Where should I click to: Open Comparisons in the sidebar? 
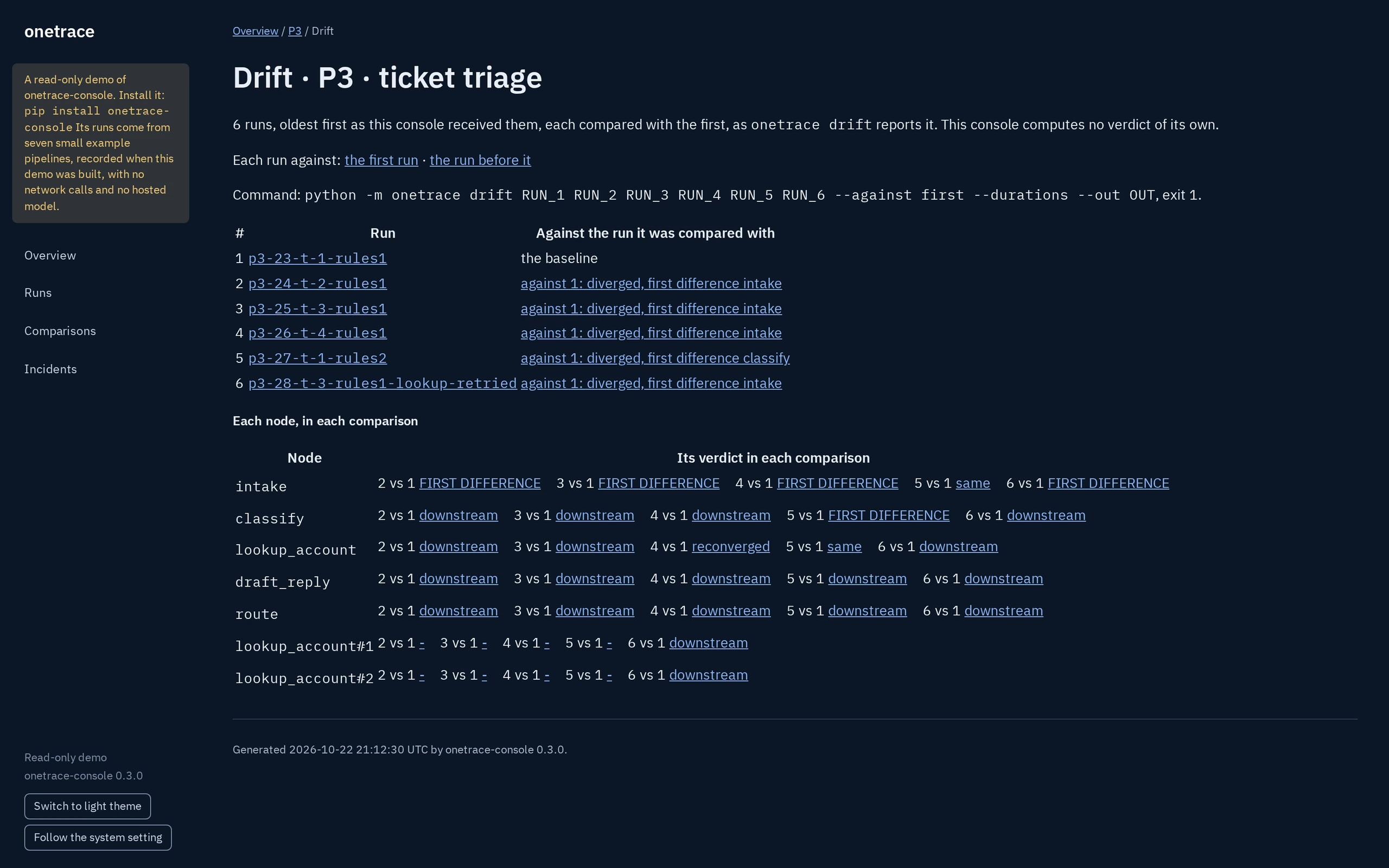click(x=60, y=331)
